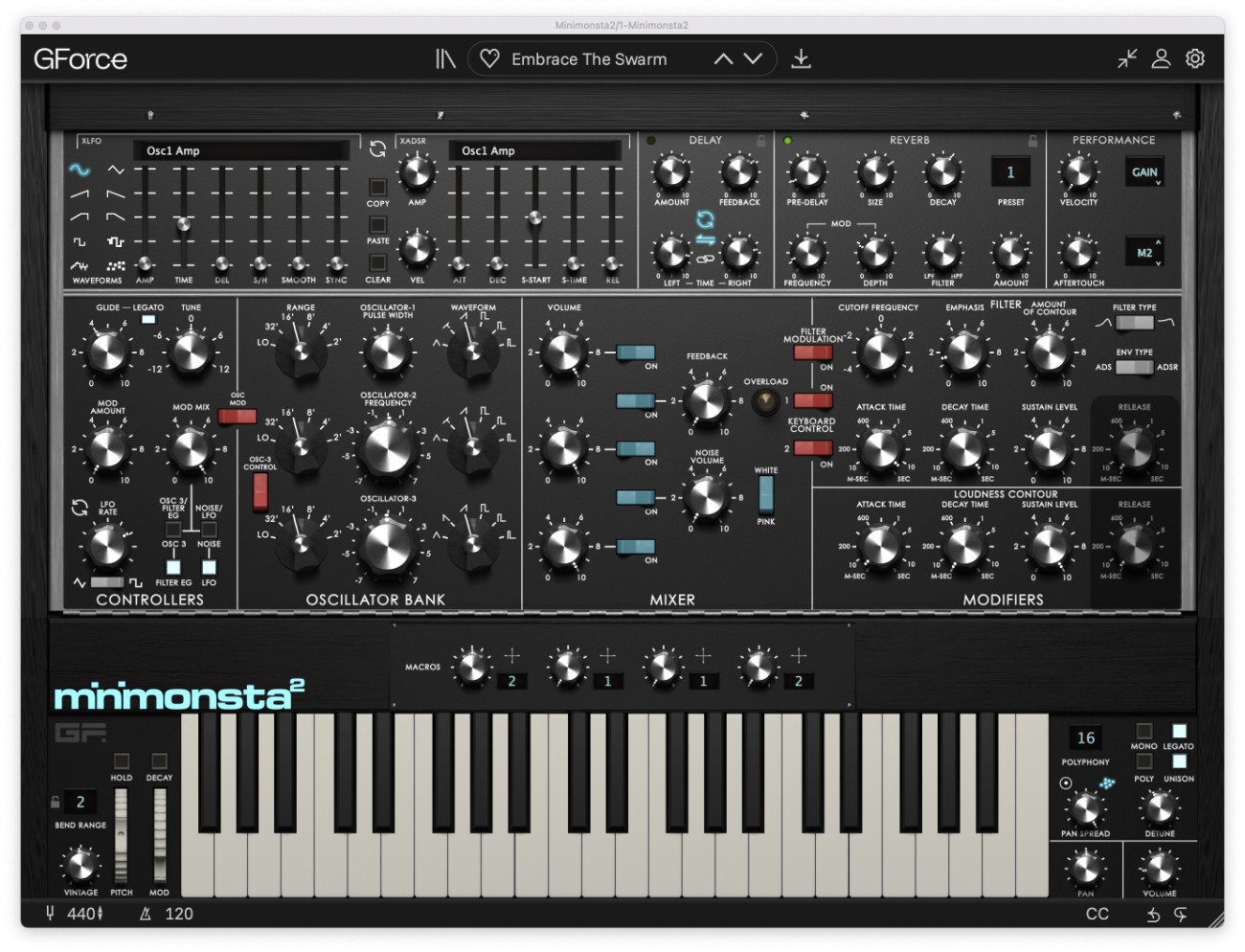Click the Embrace The Swarm preset name
The image size is (1245, 952).
(x=589, y=59)
